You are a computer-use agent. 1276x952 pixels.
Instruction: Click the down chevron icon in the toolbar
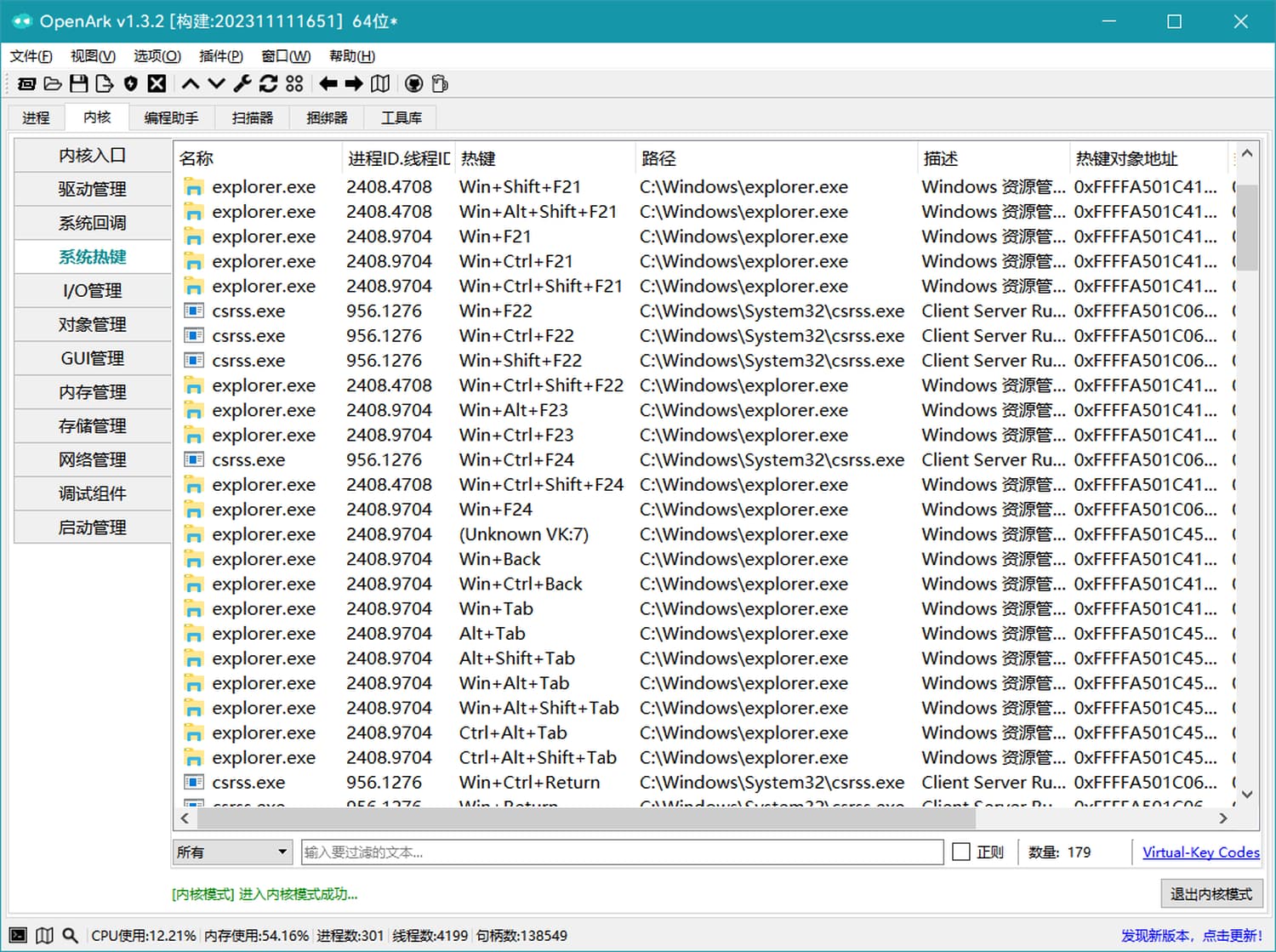[217, 83]
